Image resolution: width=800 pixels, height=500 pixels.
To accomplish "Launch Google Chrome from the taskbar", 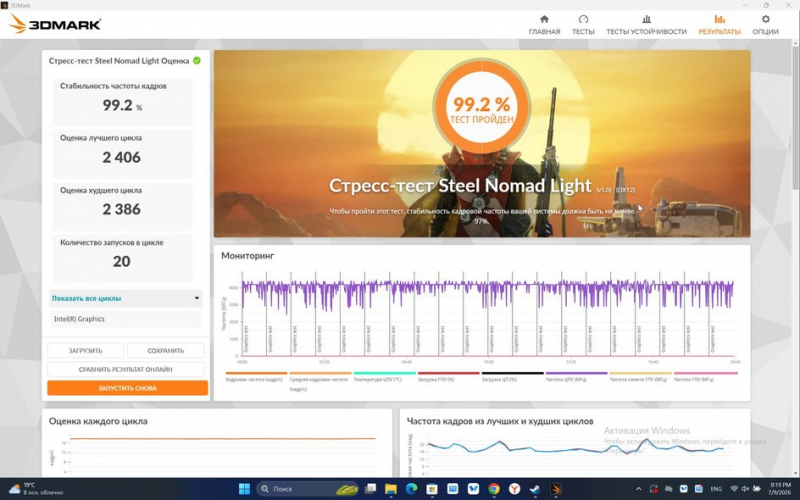I will click(x=493, y=489).
